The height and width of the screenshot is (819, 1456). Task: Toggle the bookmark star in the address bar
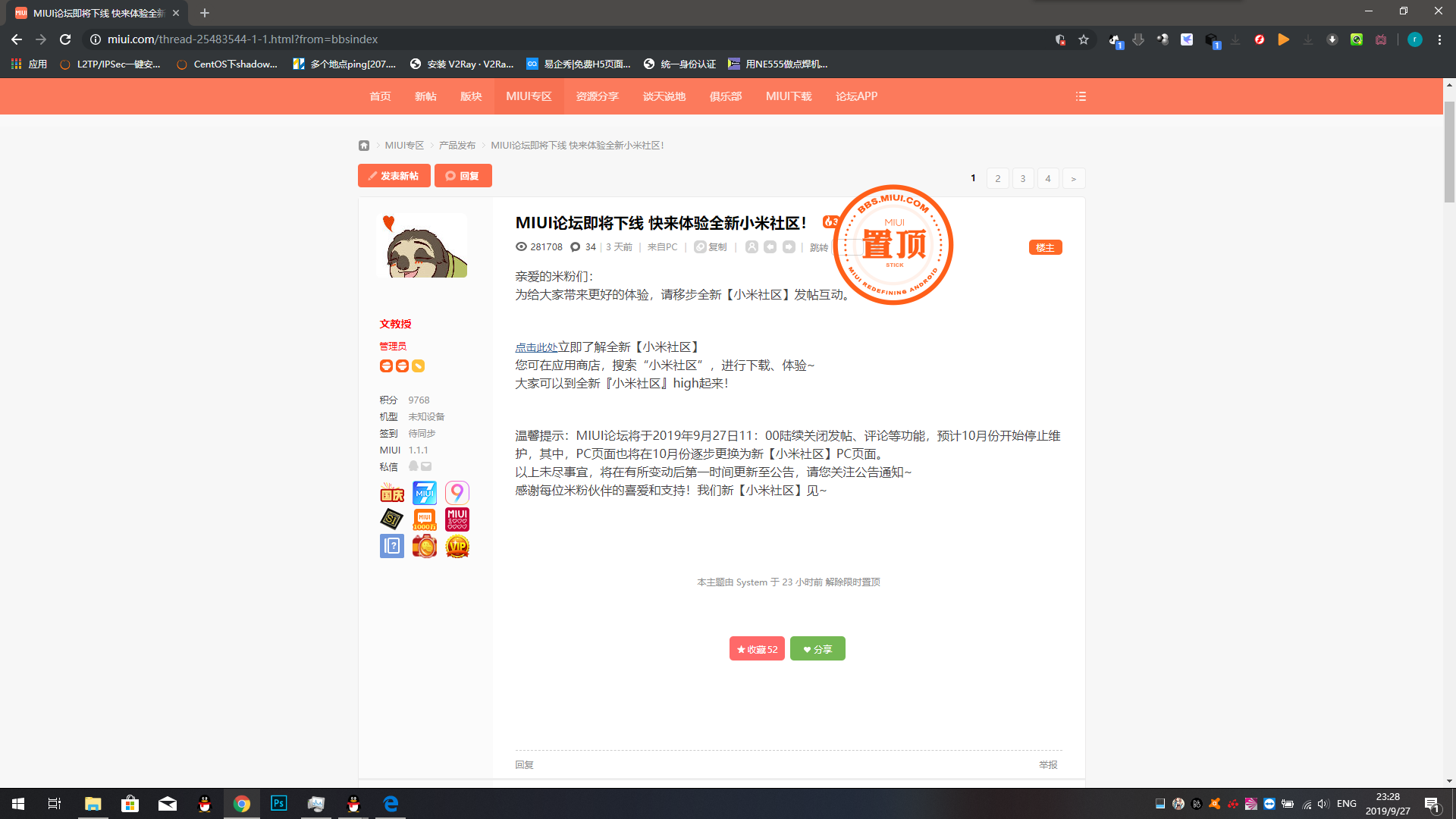1084,39
